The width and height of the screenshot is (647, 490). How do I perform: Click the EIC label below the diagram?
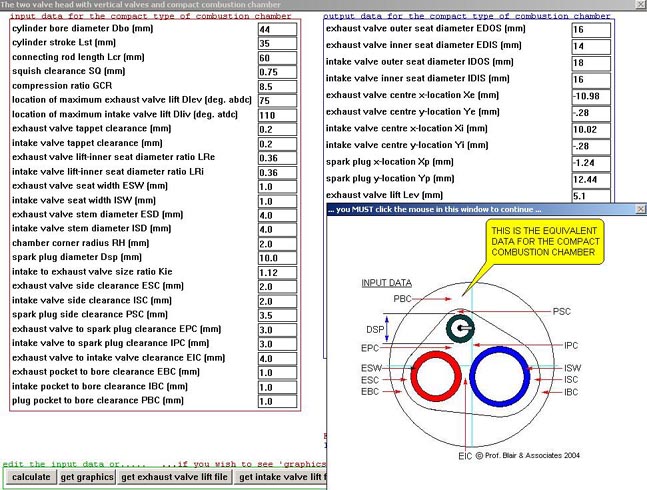click(x=465, y=456)
